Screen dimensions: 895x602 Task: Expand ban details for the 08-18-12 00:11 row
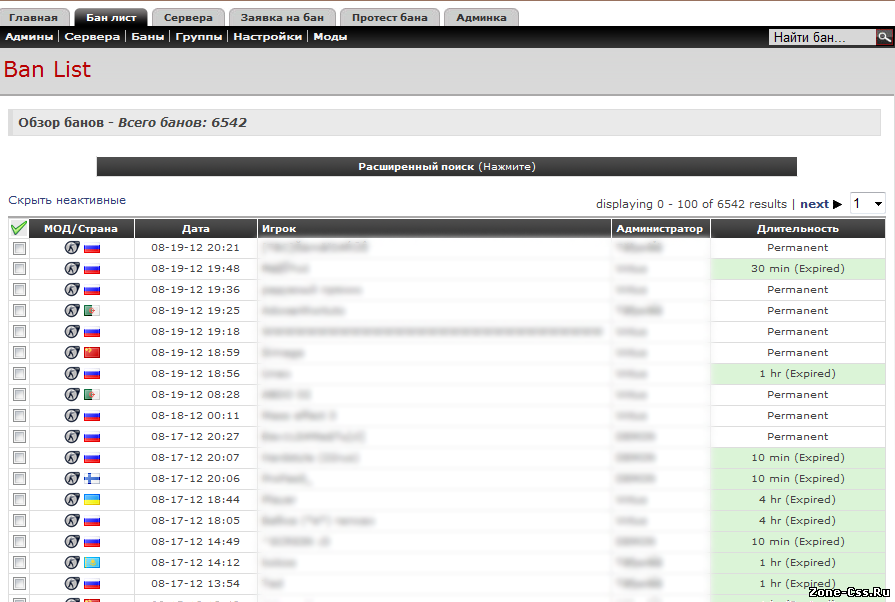(435, 416)
